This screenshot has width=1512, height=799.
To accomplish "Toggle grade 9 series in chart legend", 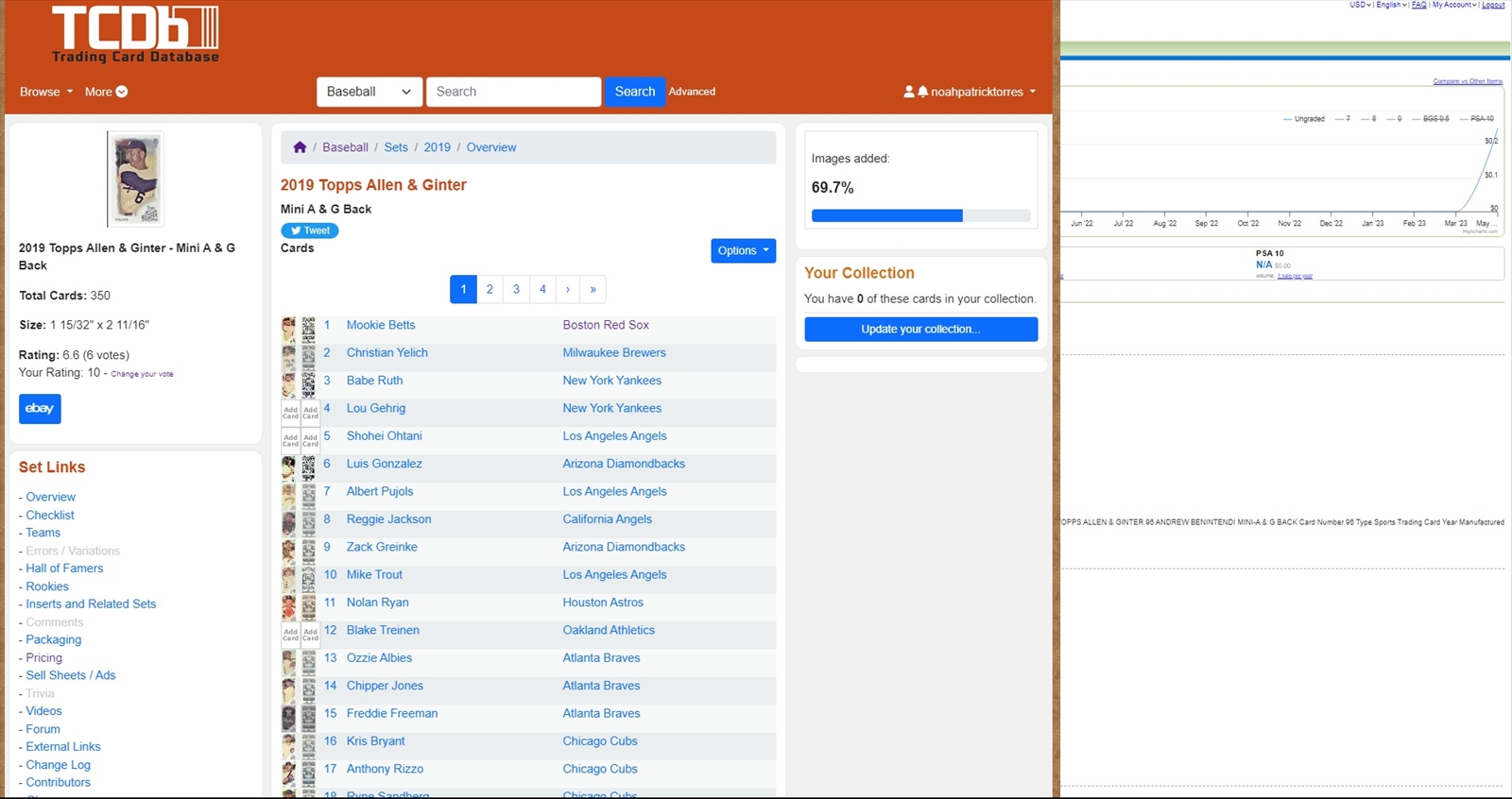I will (x=1395, y=119).
